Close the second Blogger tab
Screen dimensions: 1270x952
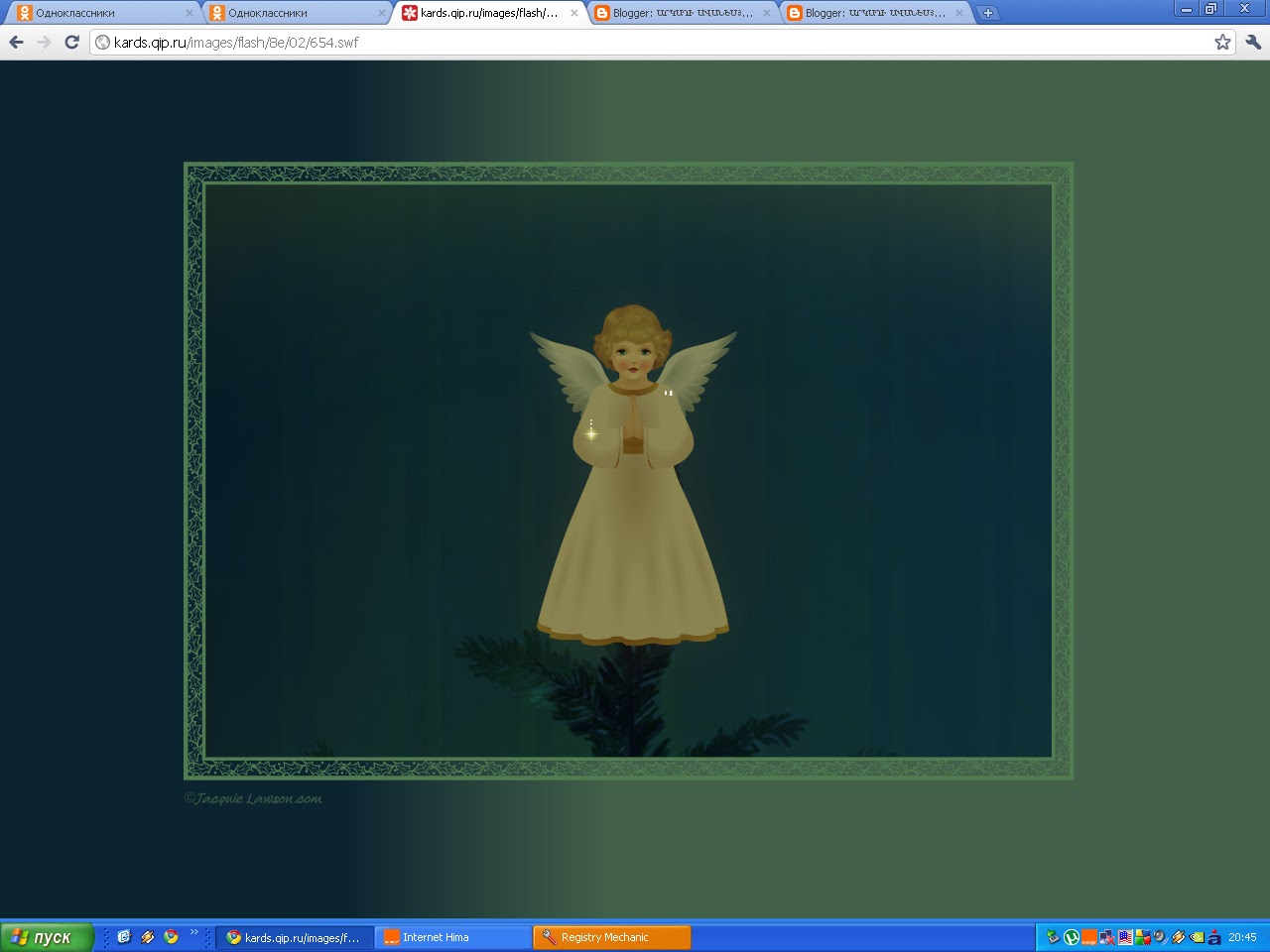click(958, 13)
